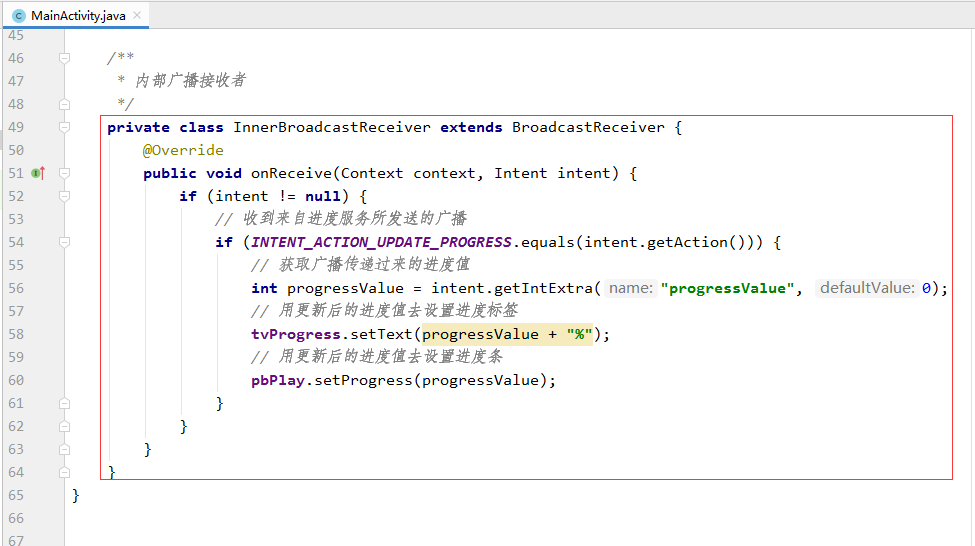Collapse the intent null check fold at line 52
This screenshot has width=975, height=546.
tap(64, 196)
